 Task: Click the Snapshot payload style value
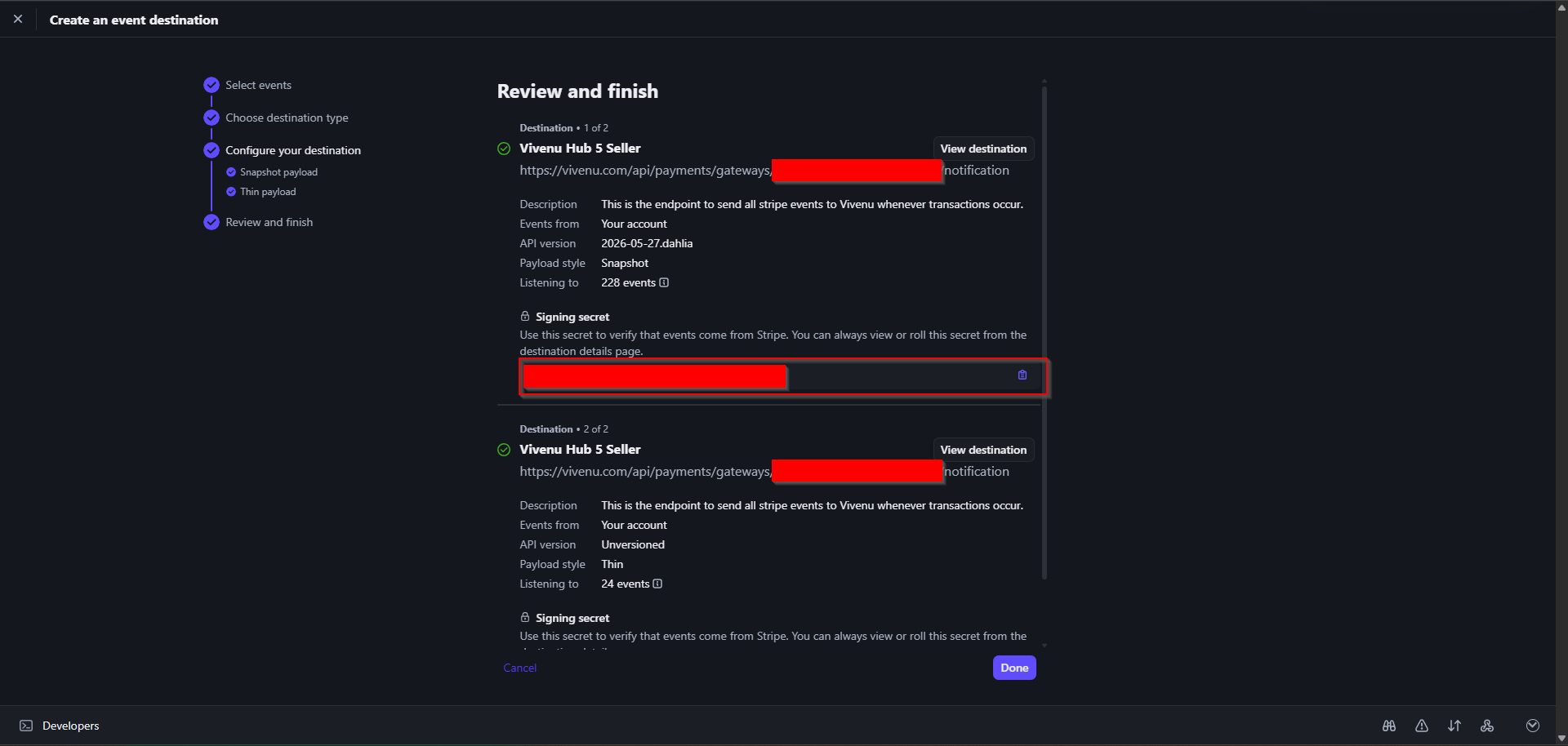point(625,263)
